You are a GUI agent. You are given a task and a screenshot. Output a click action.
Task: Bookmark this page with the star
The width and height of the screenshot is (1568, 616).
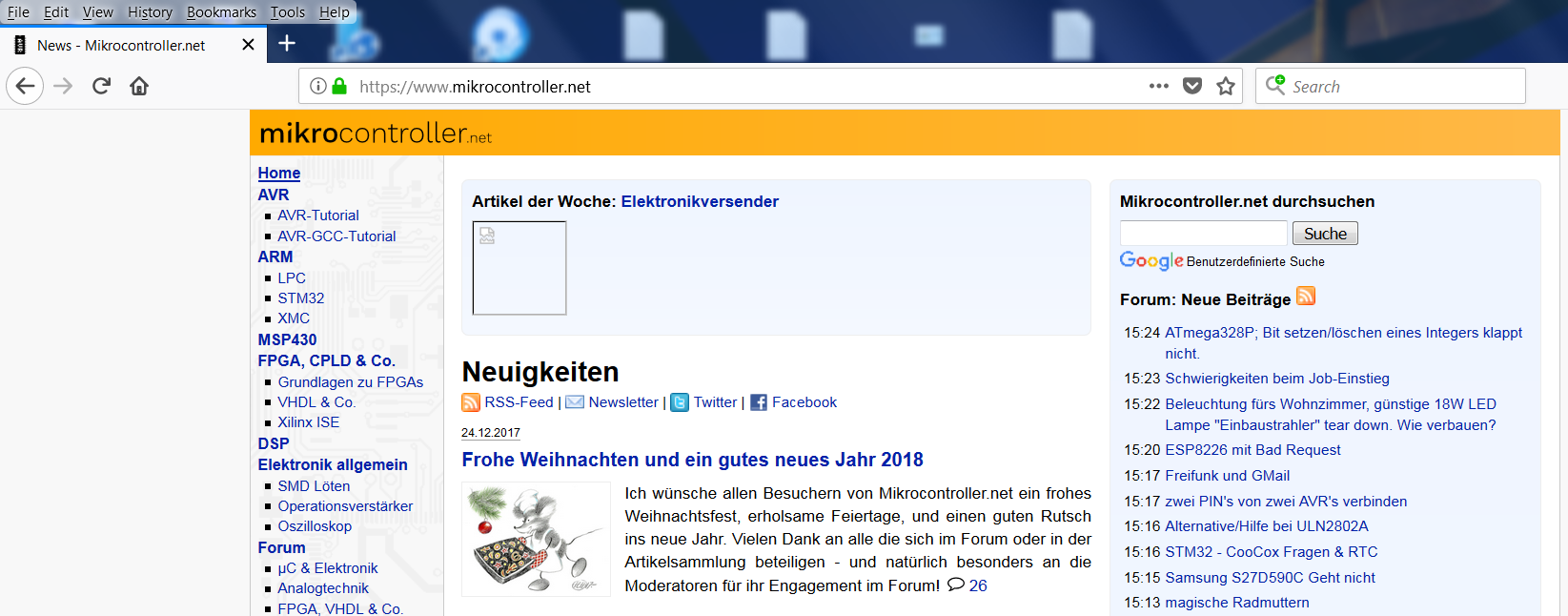tap(1226, 86)
